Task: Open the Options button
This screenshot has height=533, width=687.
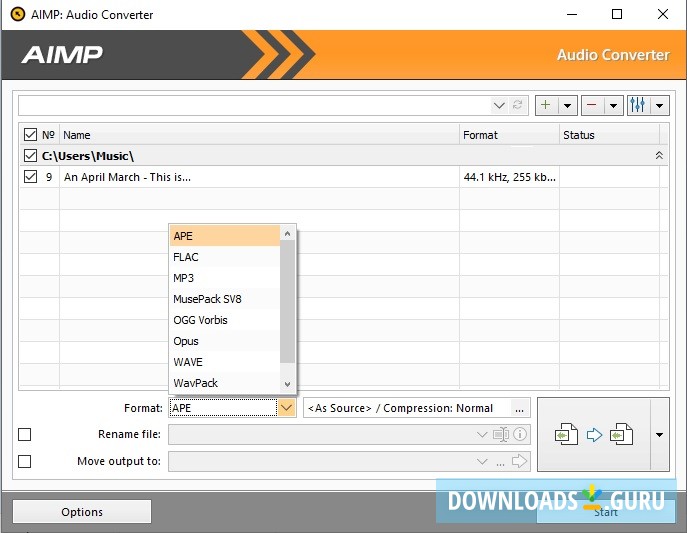Action: click(82, 512)
